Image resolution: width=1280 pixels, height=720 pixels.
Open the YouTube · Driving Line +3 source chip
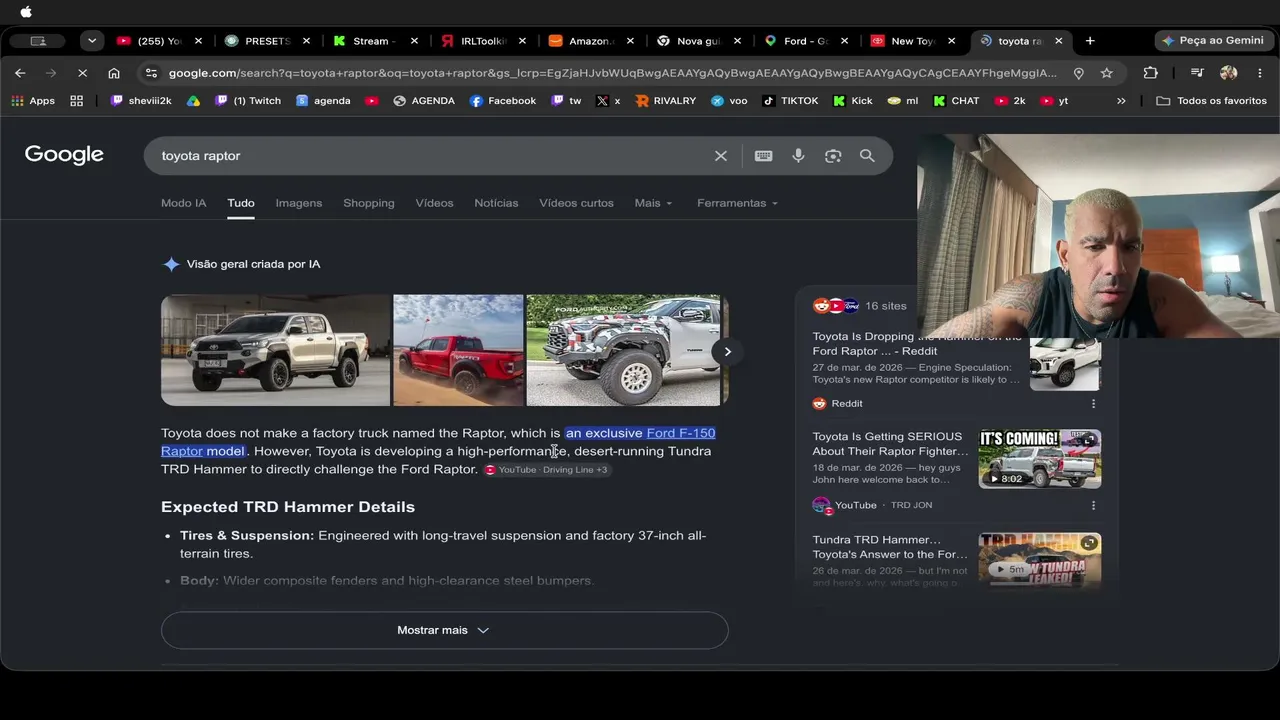[547, 470]
